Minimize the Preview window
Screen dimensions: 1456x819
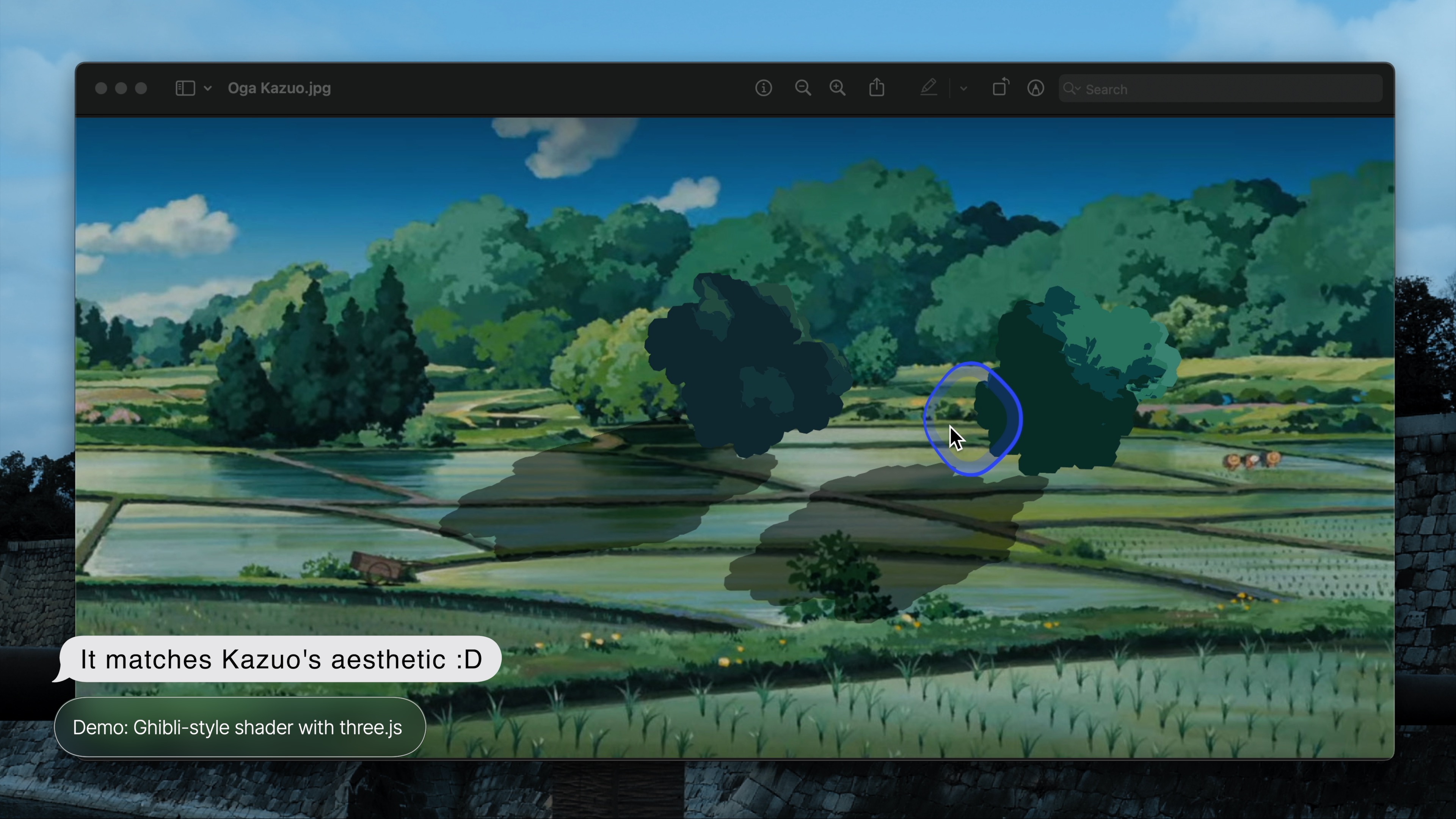tap(121, 88)
